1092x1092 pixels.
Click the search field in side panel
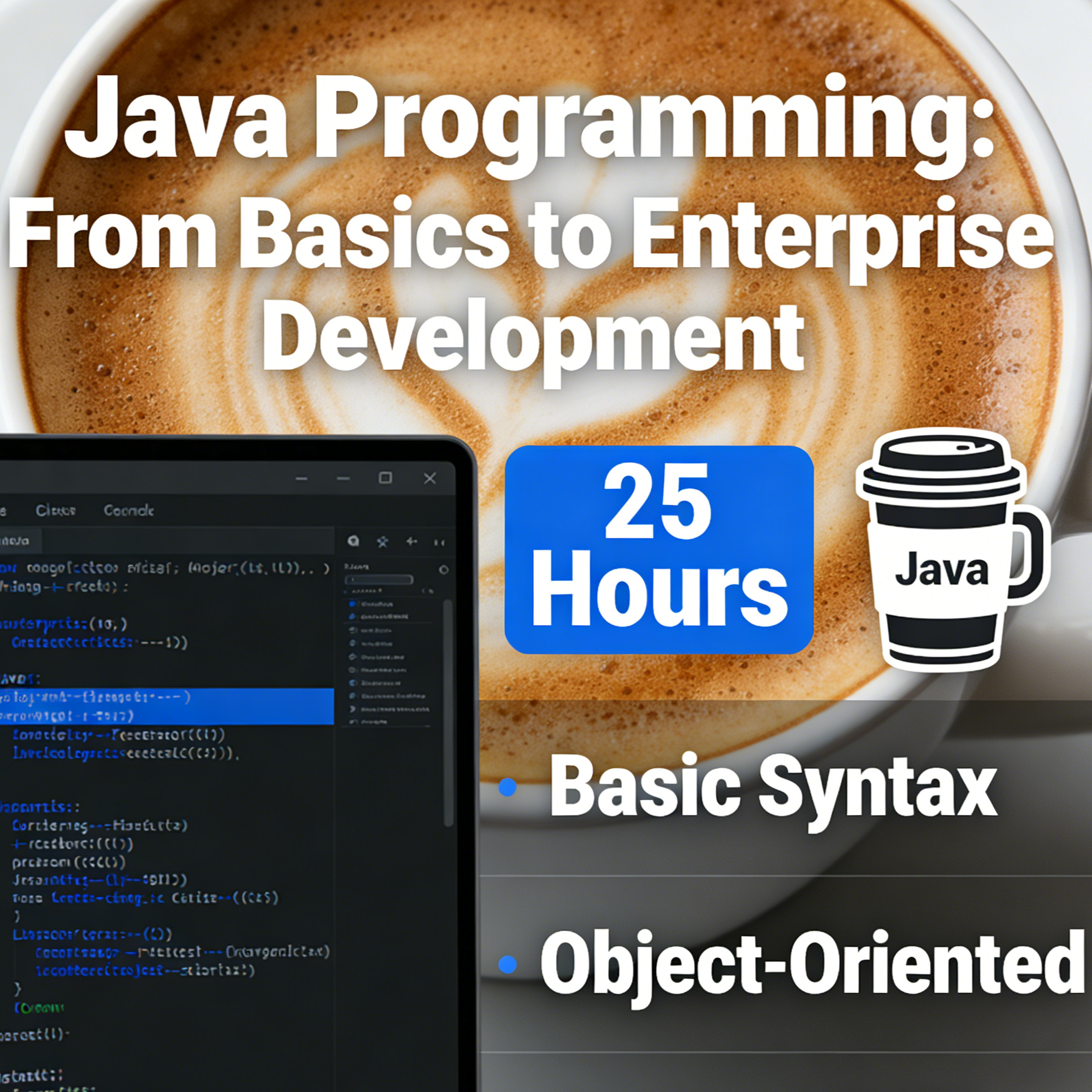[x=379, y=580]
